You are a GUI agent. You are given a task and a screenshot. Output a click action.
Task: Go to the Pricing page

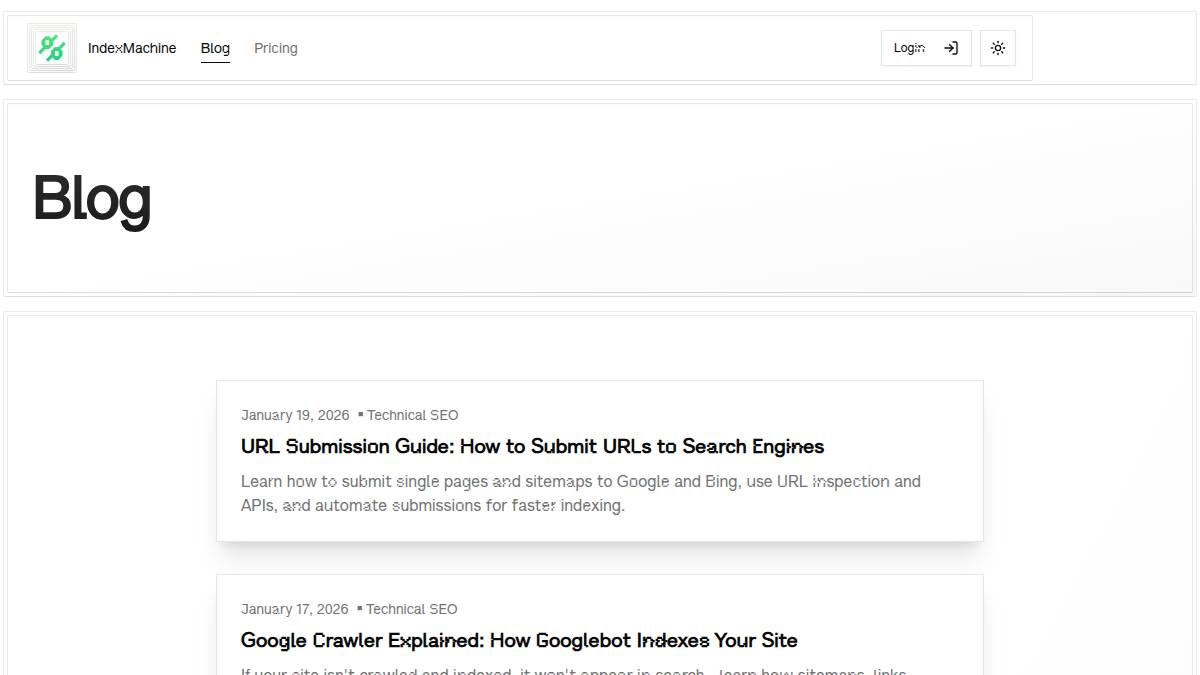(x=275, y=48)
